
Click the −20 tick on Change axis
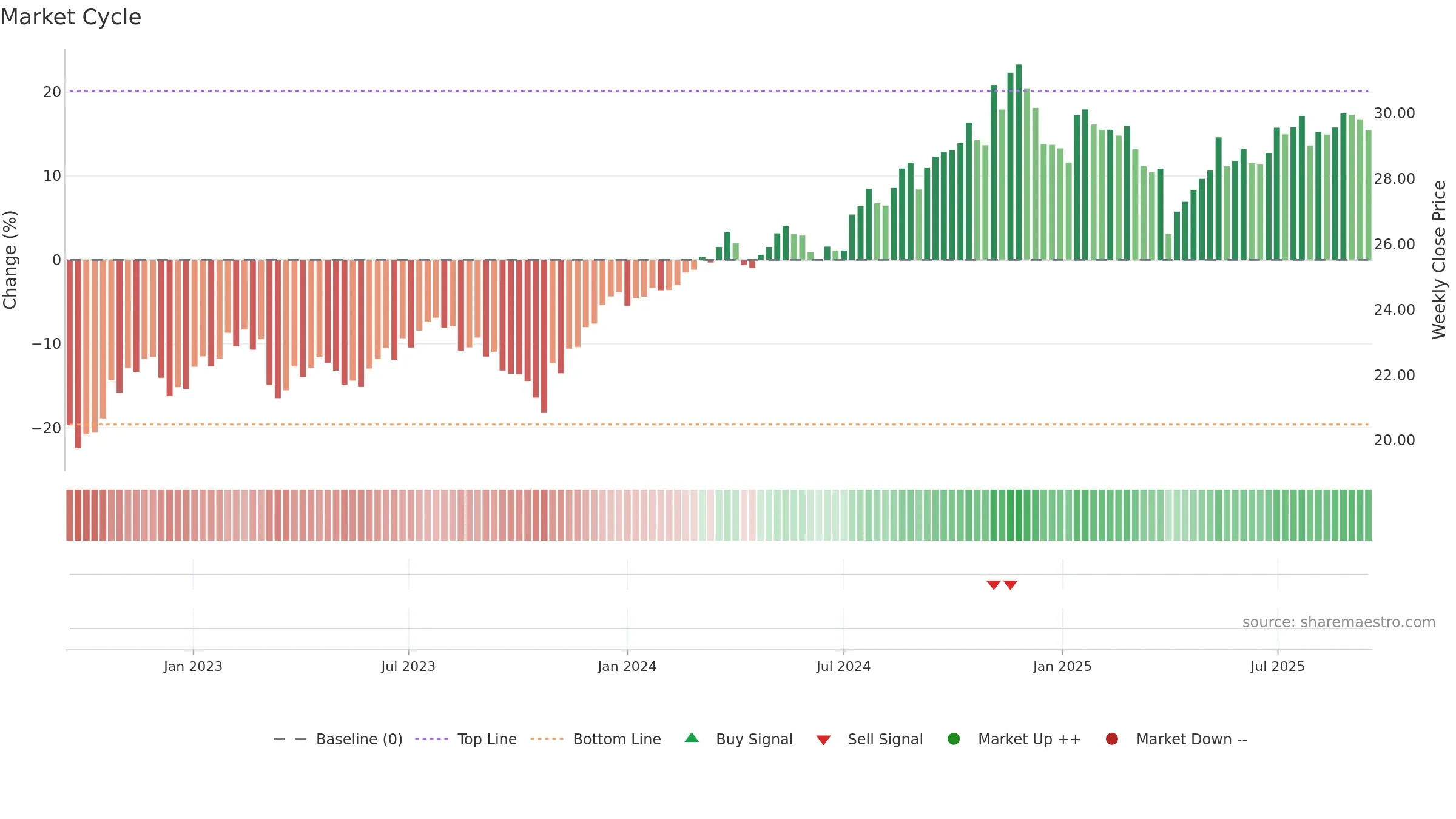[x=47, y=428]
